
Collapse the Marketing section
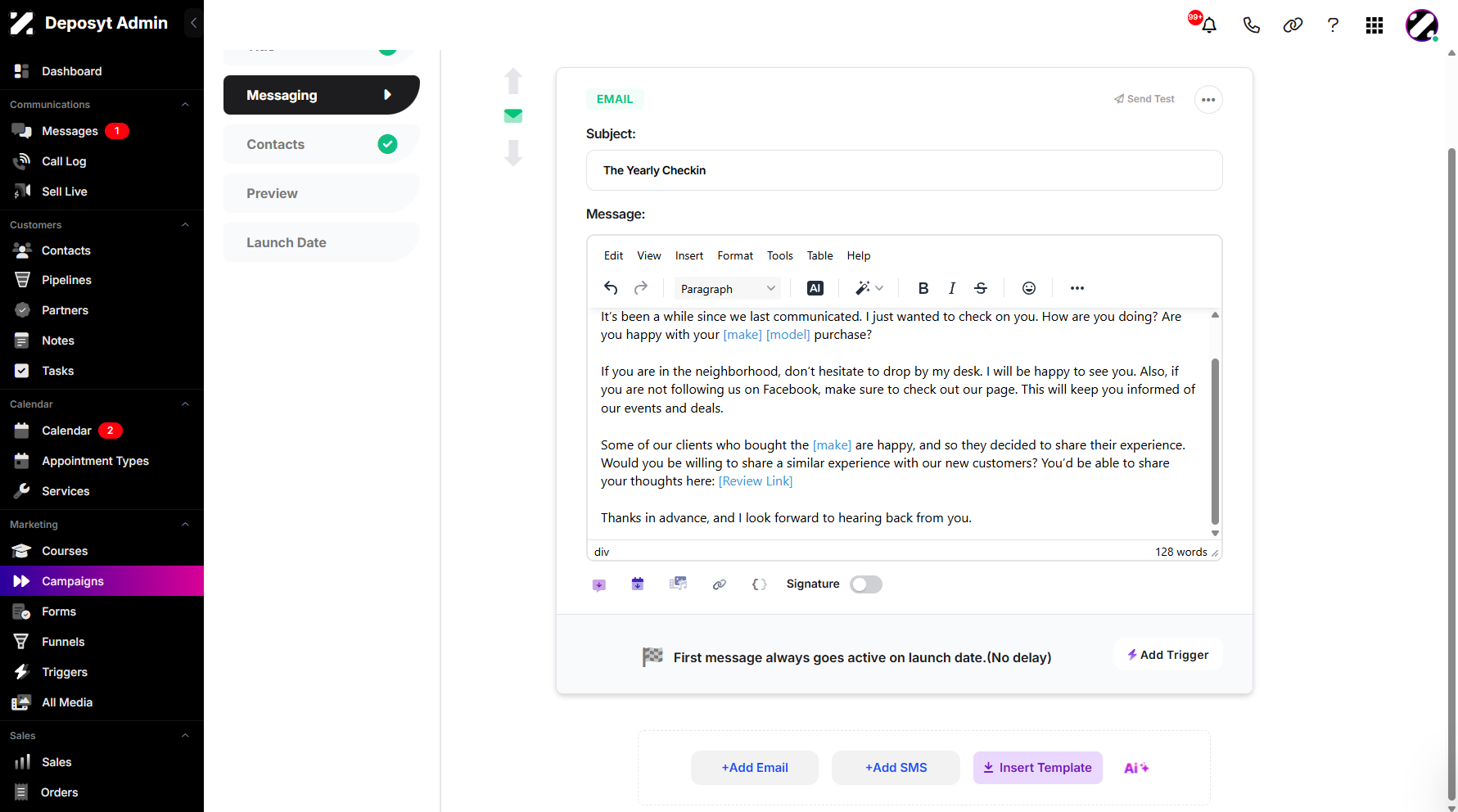coord(185,525)
